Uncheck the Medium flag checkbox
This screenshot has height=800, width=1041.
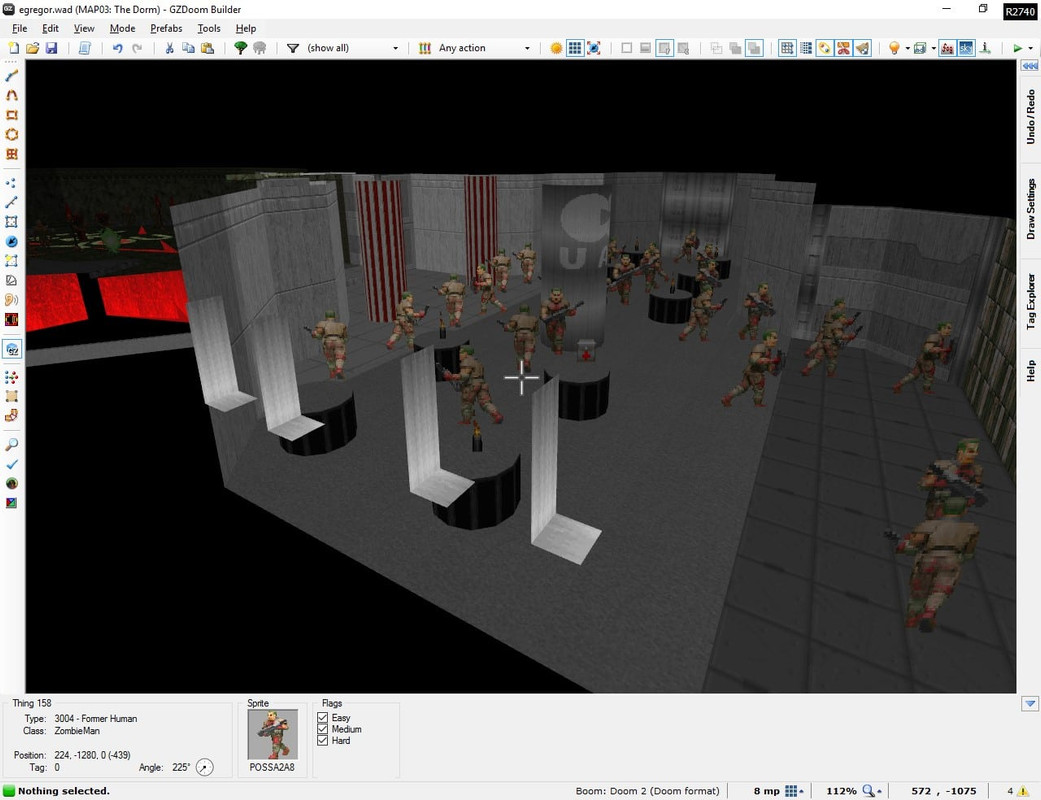click(323, 729)
